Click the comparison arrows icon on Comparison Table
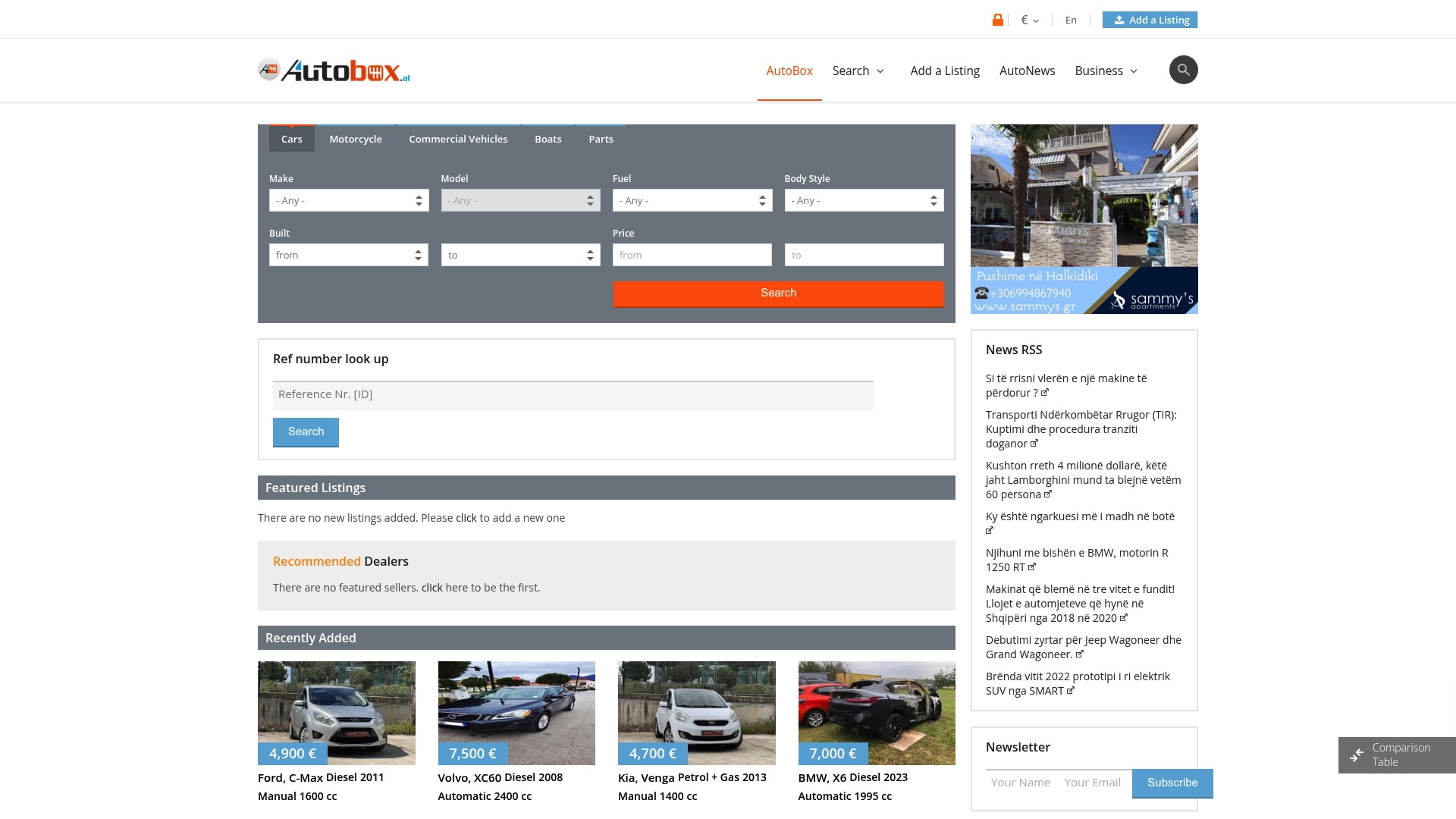The height and width of the screenshot is (819, 1456). tap(1356, 755)
